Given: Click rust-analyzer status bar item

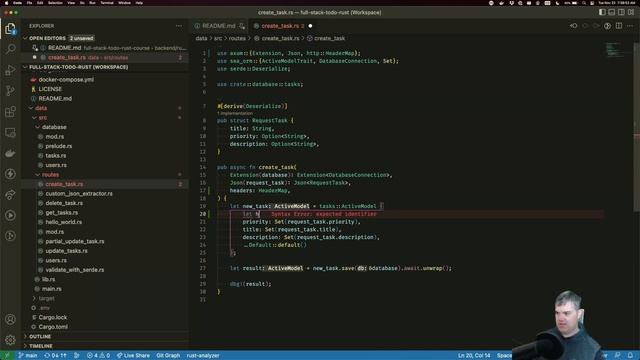Looking at the screenshot, I should pyautogui.click(x=203, y=356).
